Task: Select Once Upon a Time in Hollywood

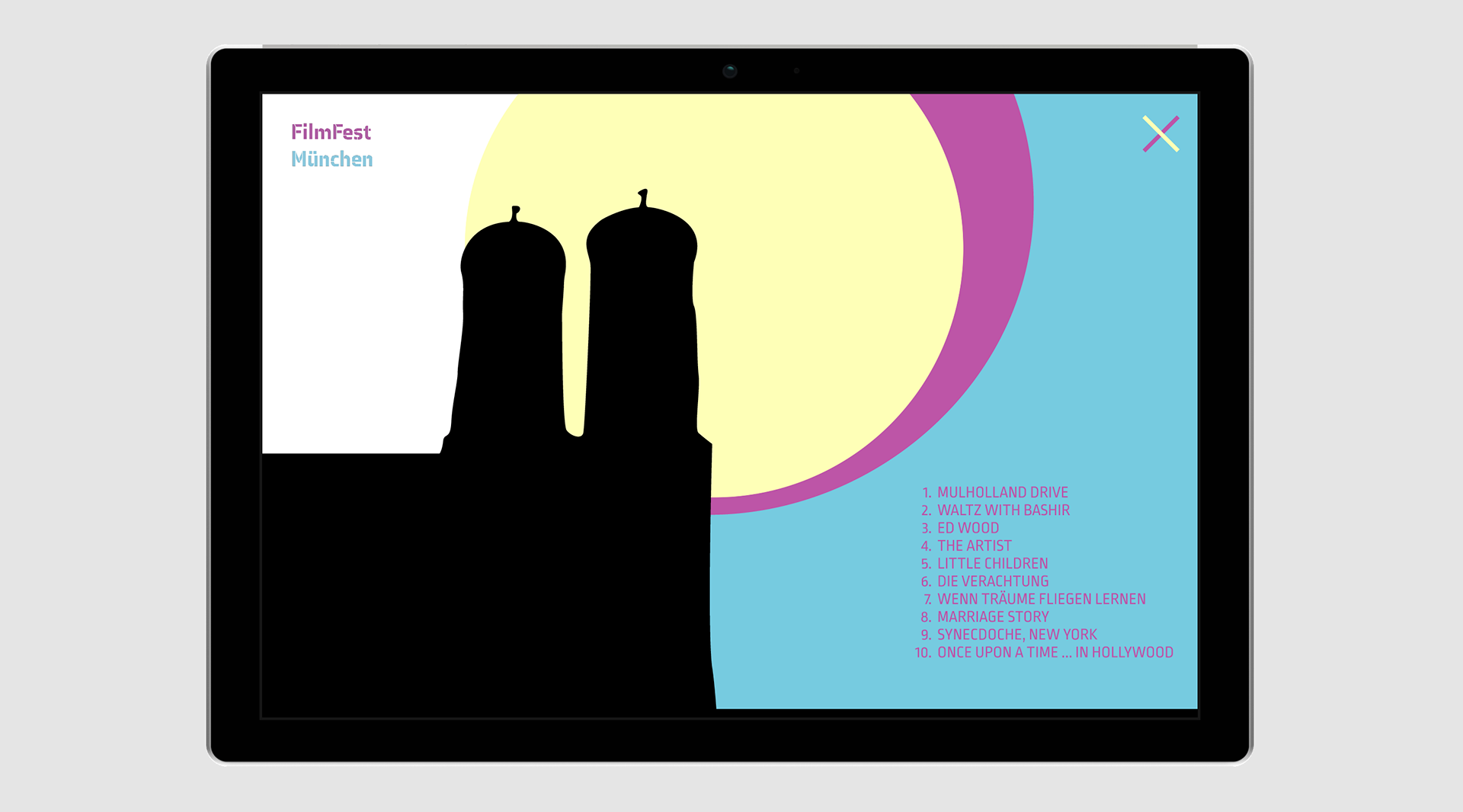Action: (x=1055, y=653)
